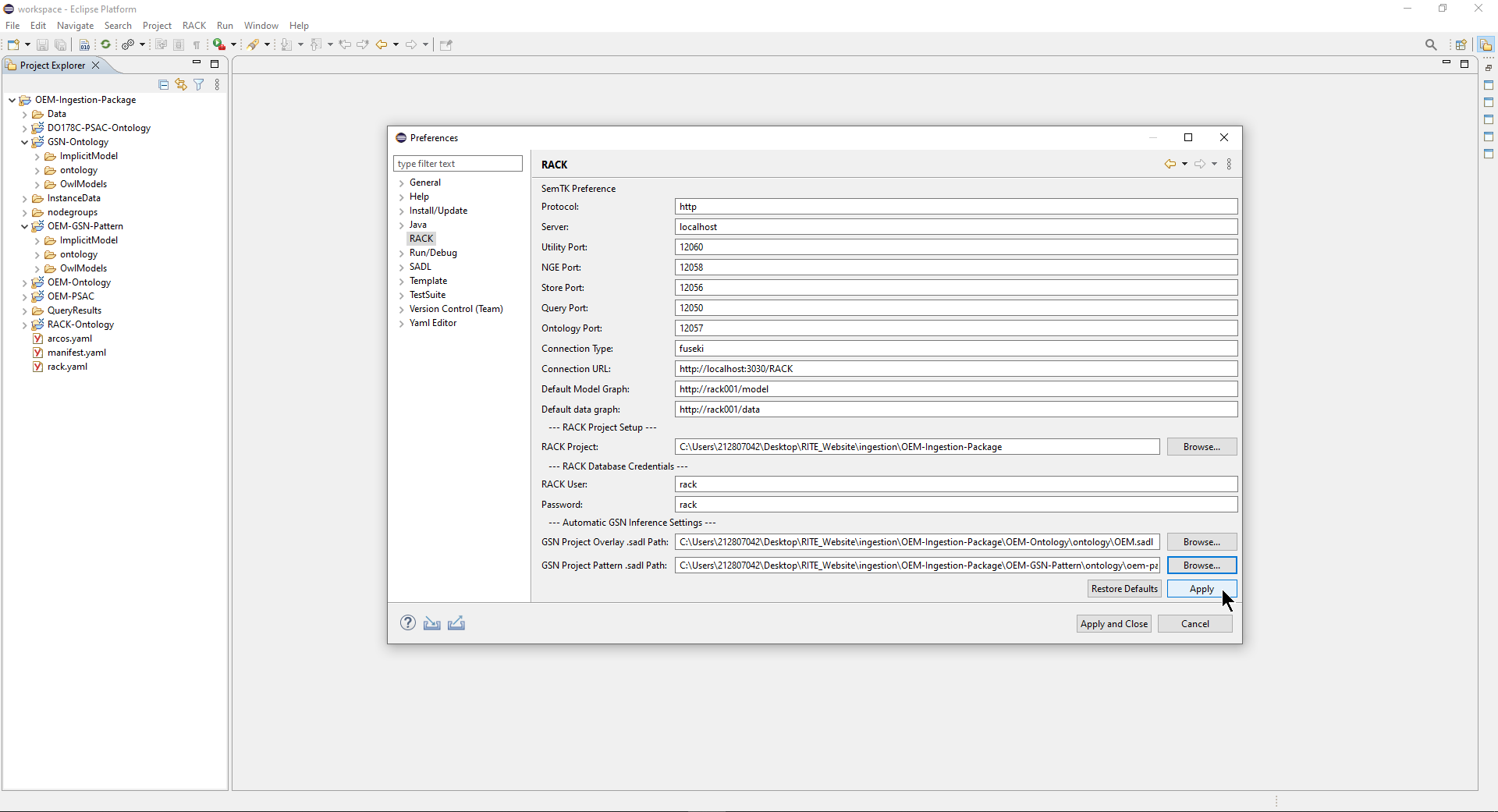This screenshot has height=812, width=1498.
Task: Expand the Version Control (Team) node
Action: 402,310
